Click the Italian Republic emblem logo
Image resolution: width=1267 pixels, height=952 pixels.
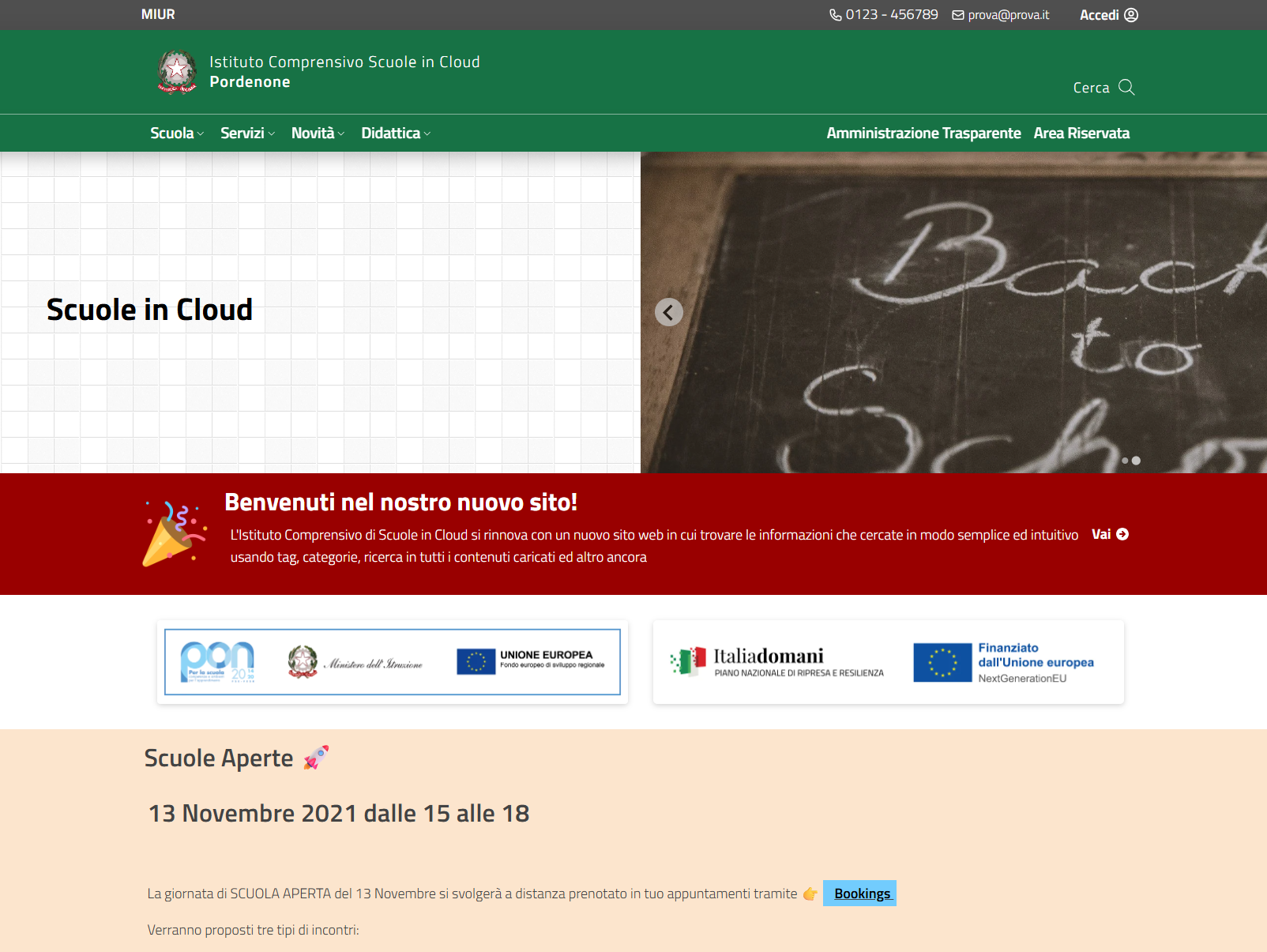177,72
